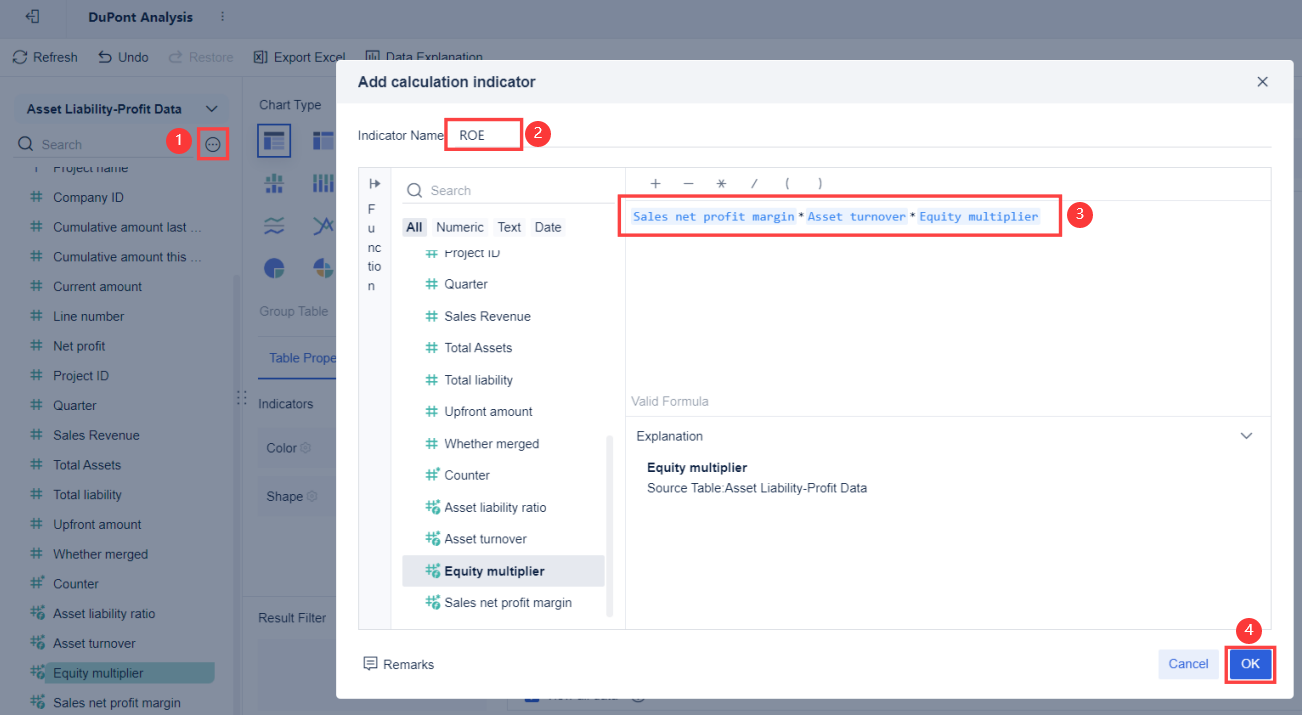Click the Cancel button

click(1188, 664)
